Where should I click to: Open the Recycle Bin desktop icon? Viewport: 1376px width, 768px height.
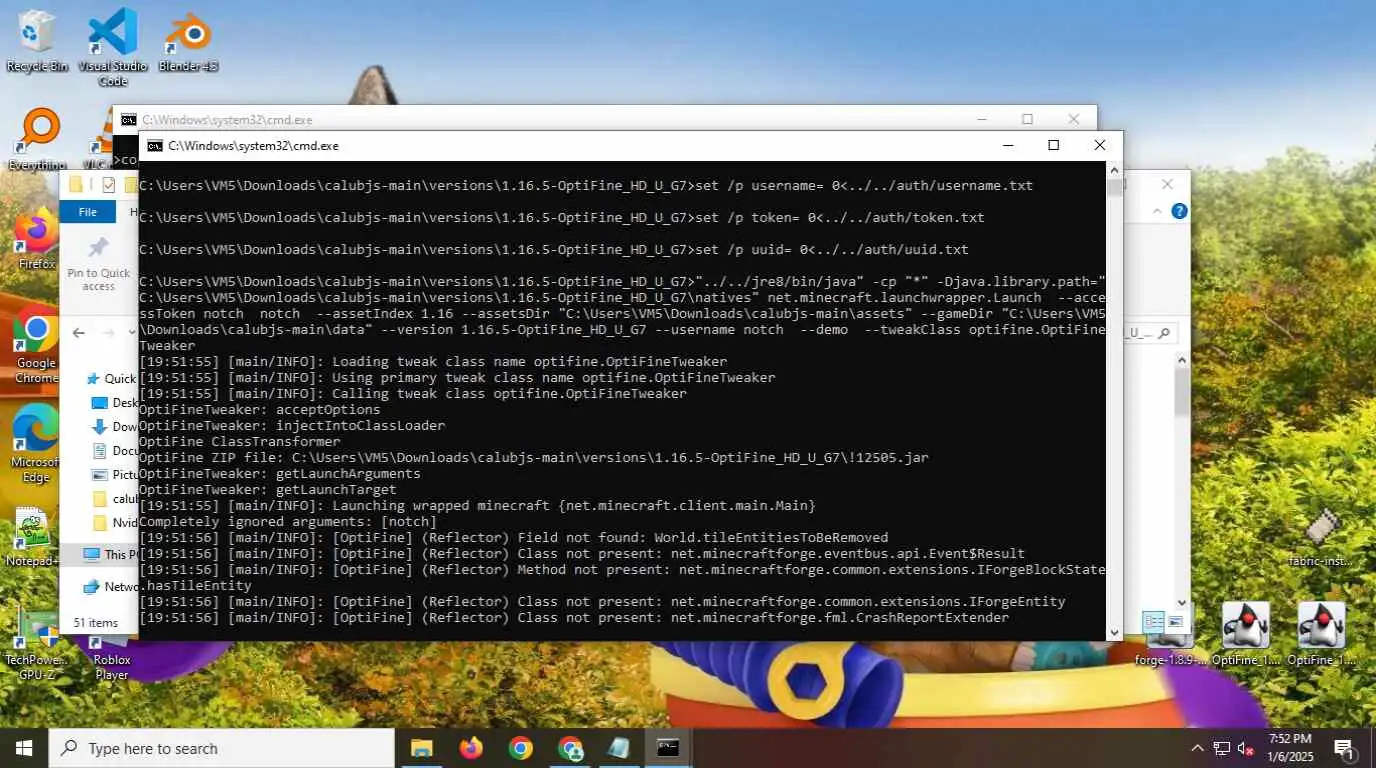pos(37,40)
